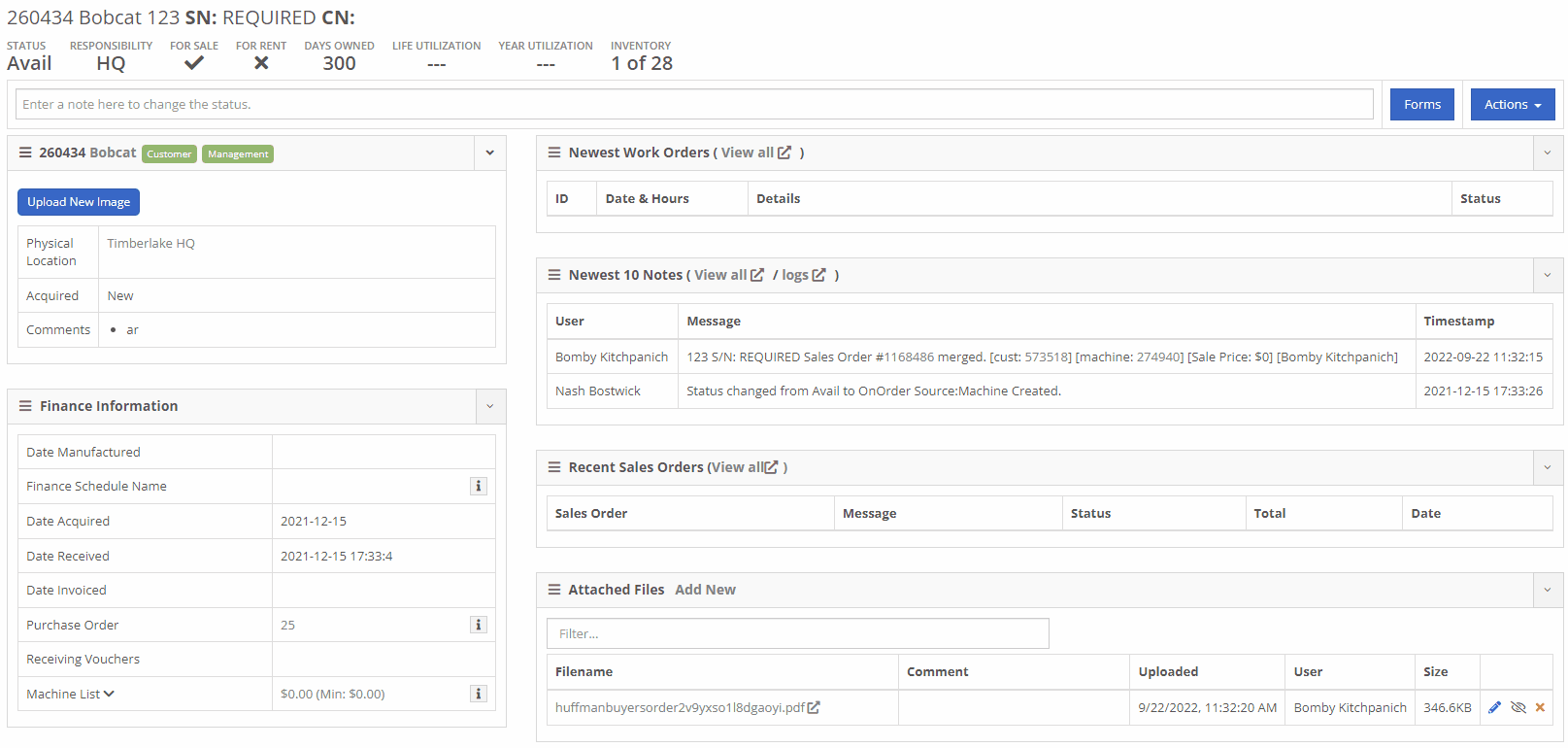The height and width of the screenshot is (748, 1568).
Task: Click the Finance Information hamburger icon
Action: click(x=25, y=406)
